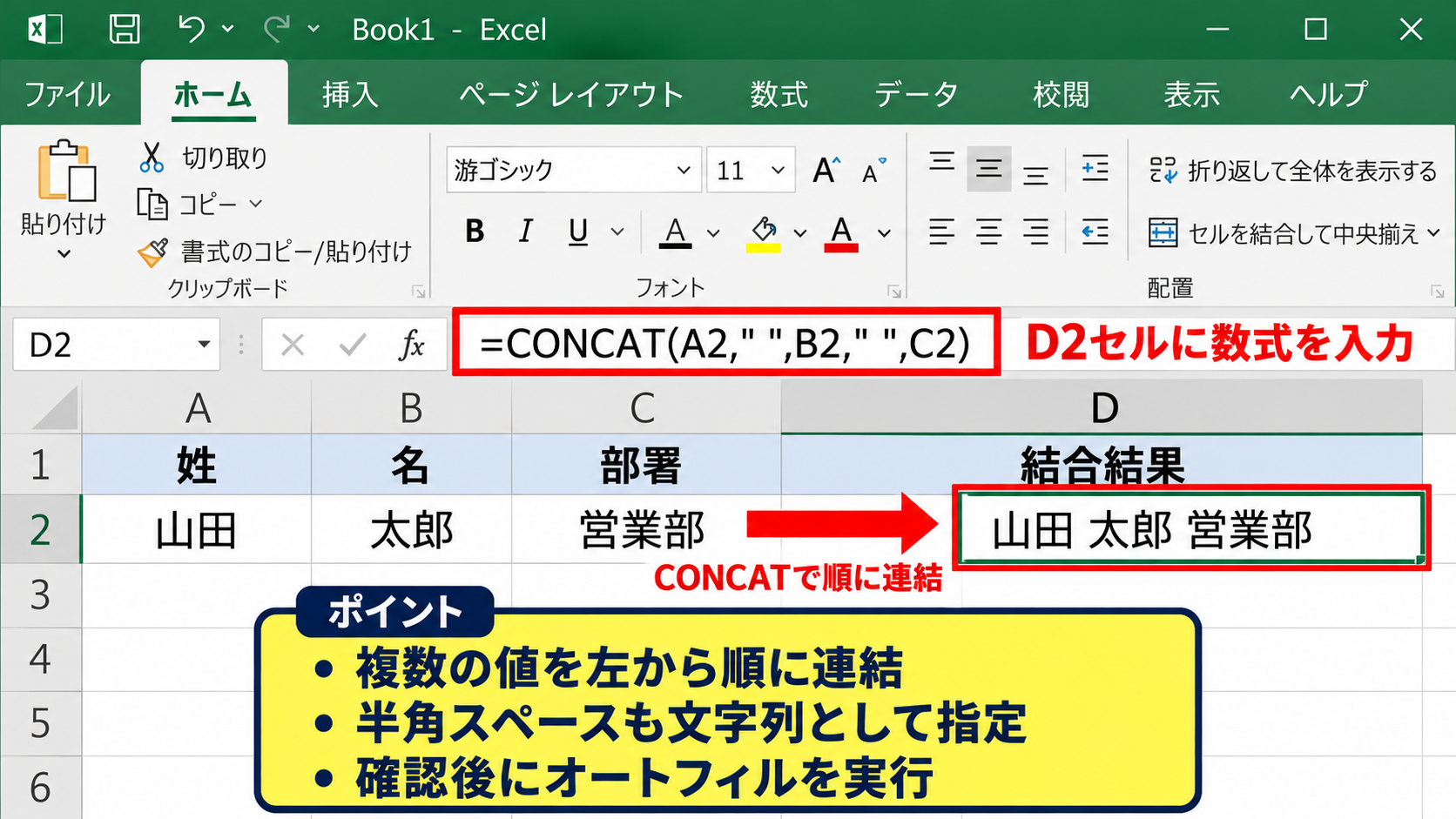Decrease font size with small A icon

873,171
